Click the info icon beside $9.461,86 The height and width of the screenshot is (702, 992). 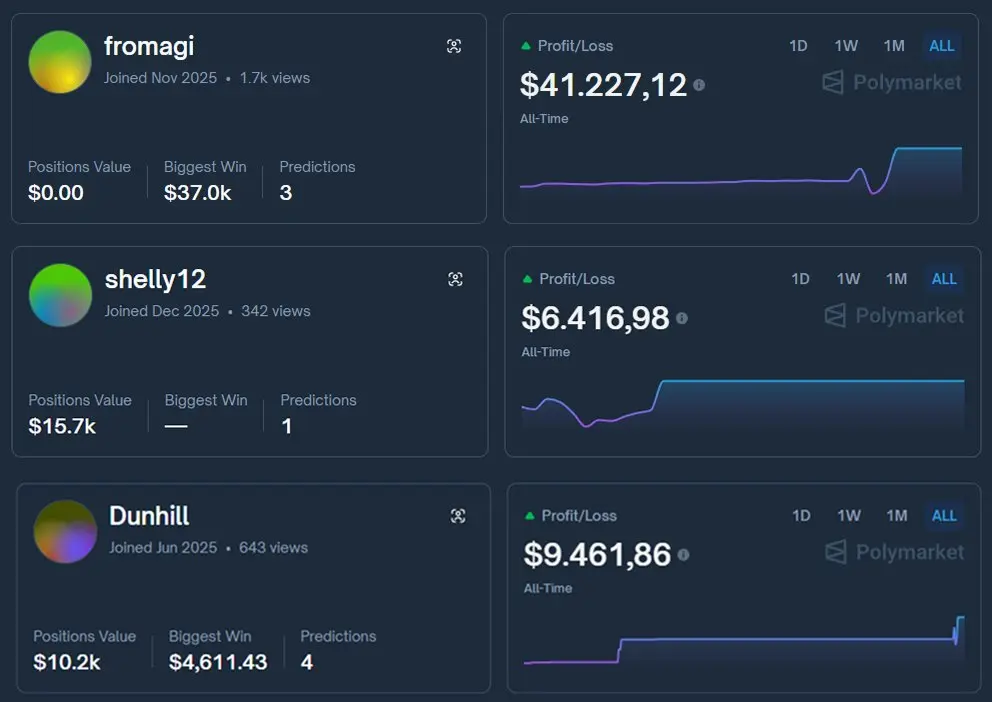pyautogui.click(x=683, y=555)
